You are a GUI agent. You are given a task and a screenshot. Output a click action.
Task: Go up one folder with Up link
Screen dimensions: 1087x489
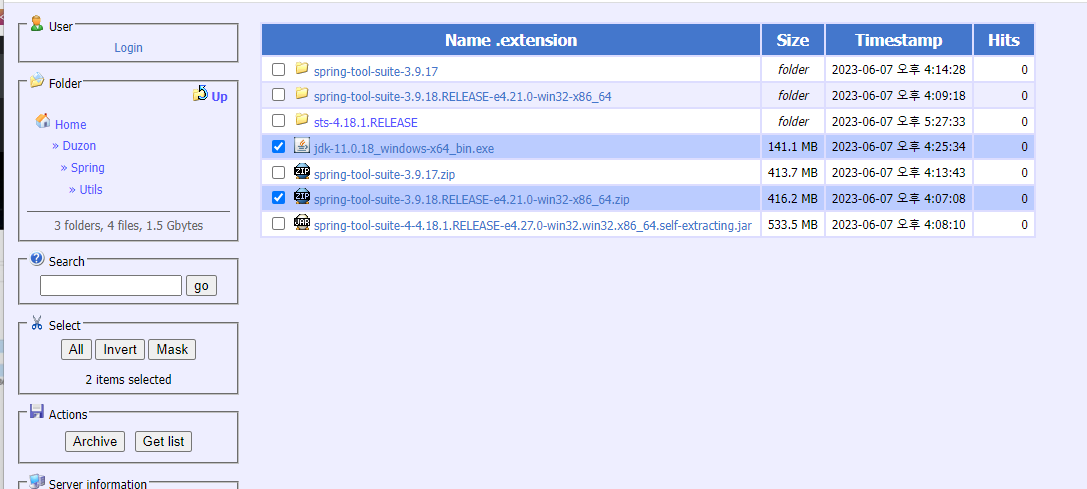[219, 96]
